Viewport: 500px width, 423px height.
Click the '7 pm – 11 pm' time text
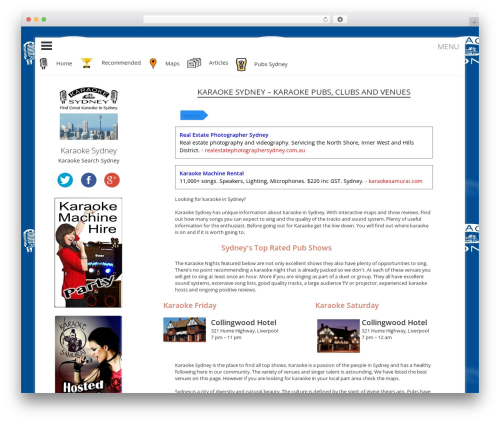tap(226, 337)
